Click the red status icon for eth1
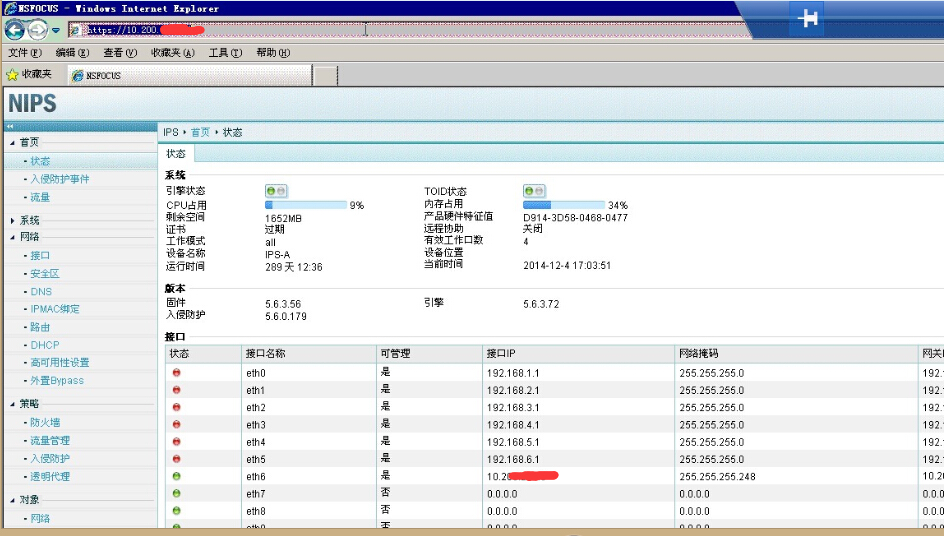The image size is (944, 536). pos(176,390)
